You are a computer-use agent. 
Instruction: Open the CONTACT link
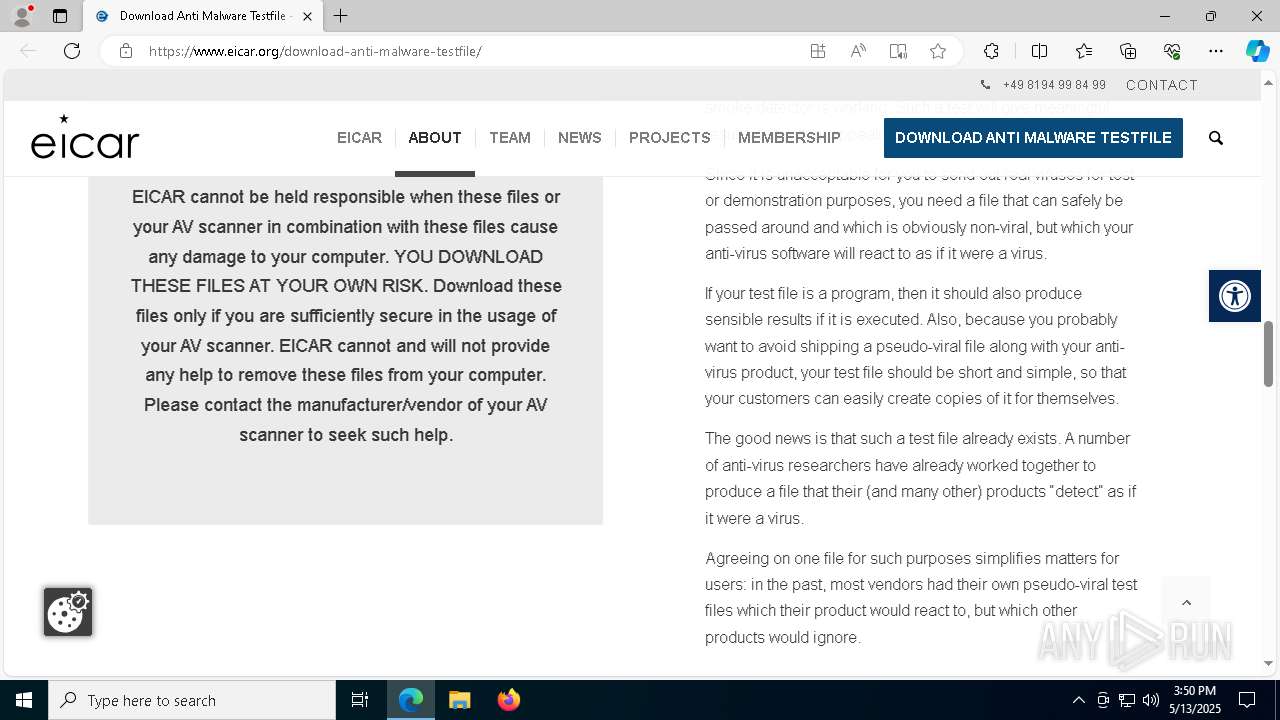pyautogui.click(x=1162, y=85)
